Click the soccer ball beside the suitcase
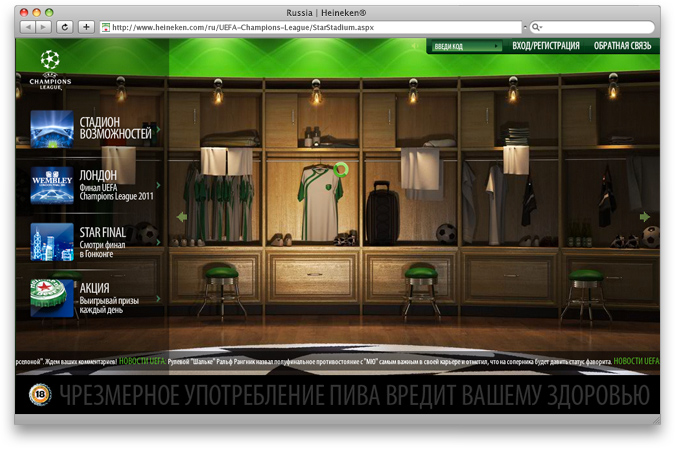This screenshot has height=452, width=675. 446,234
